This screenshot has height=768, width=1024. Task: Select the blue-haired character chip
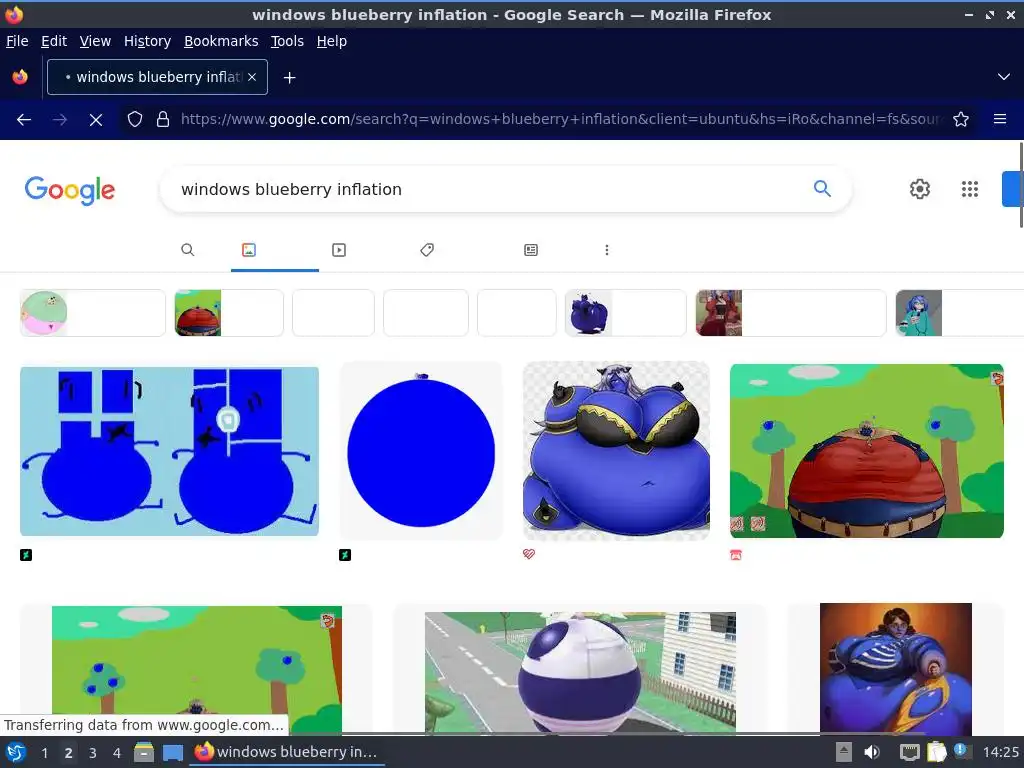click(x=959, y=313)
